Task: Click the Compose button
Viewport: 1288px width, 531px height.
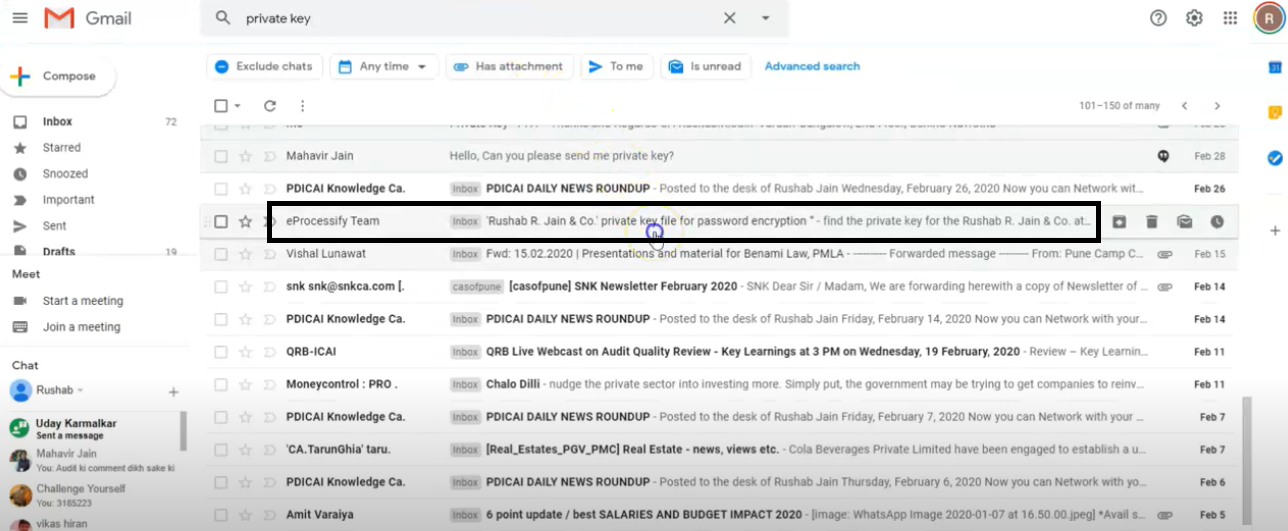Action: (58, 76)
